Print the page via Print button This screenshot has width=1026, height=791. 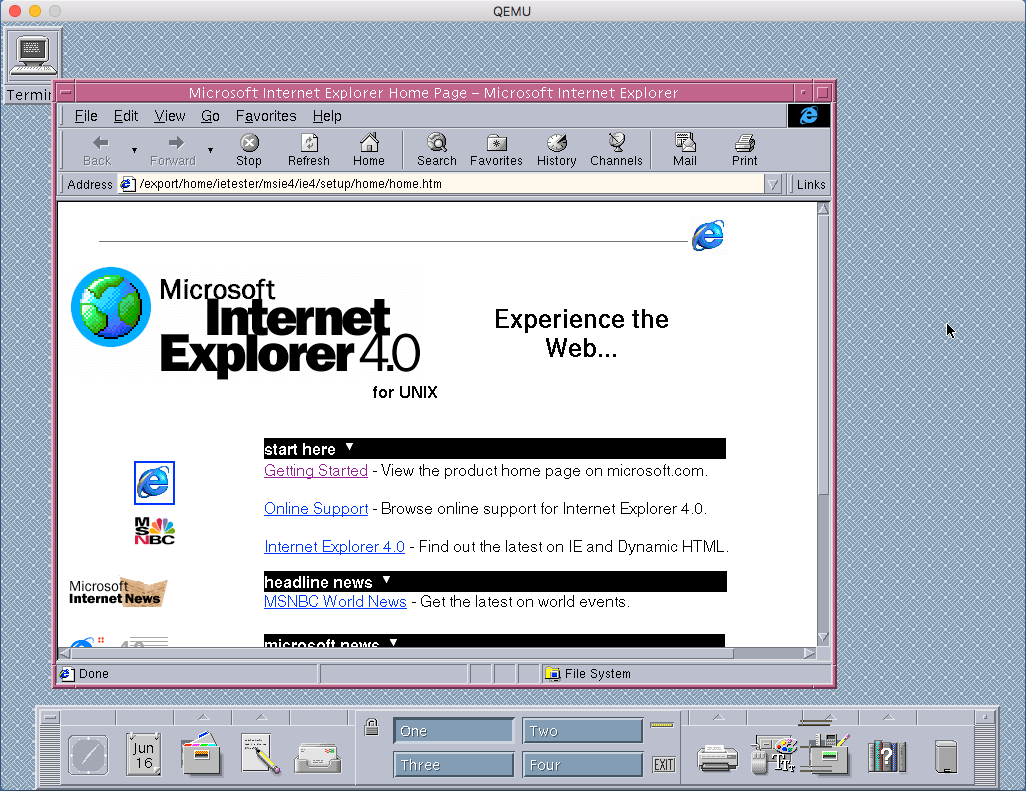(745, 150)
